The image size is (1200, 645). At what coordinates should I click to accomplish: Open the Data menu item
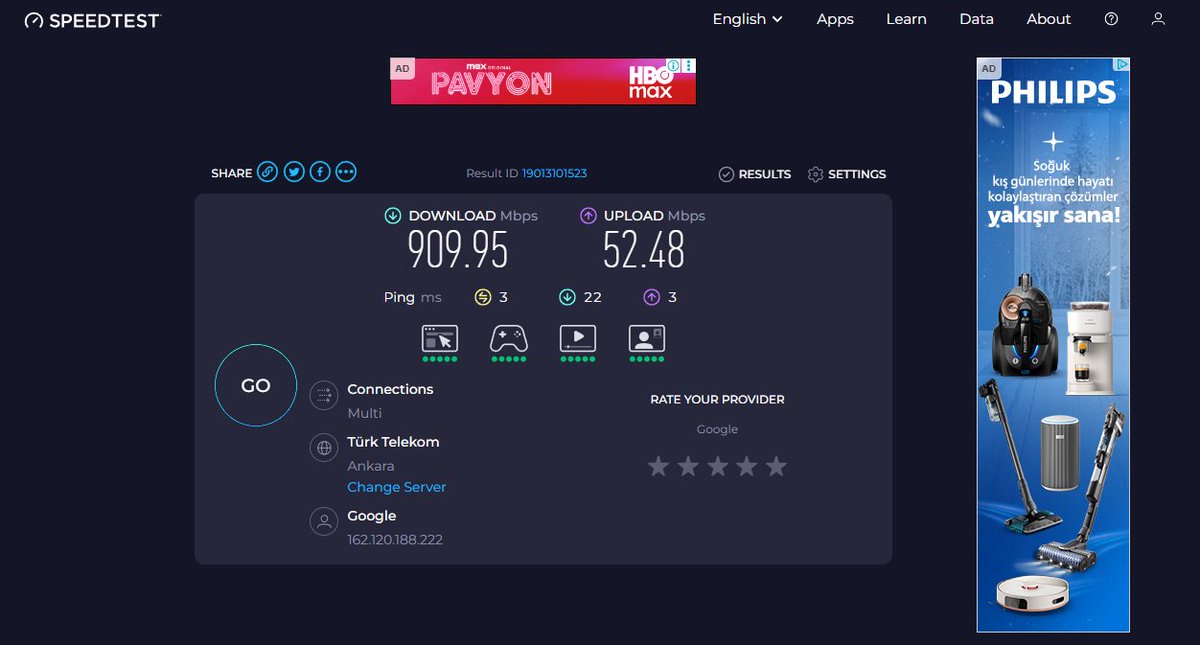(x=976, y=19)
